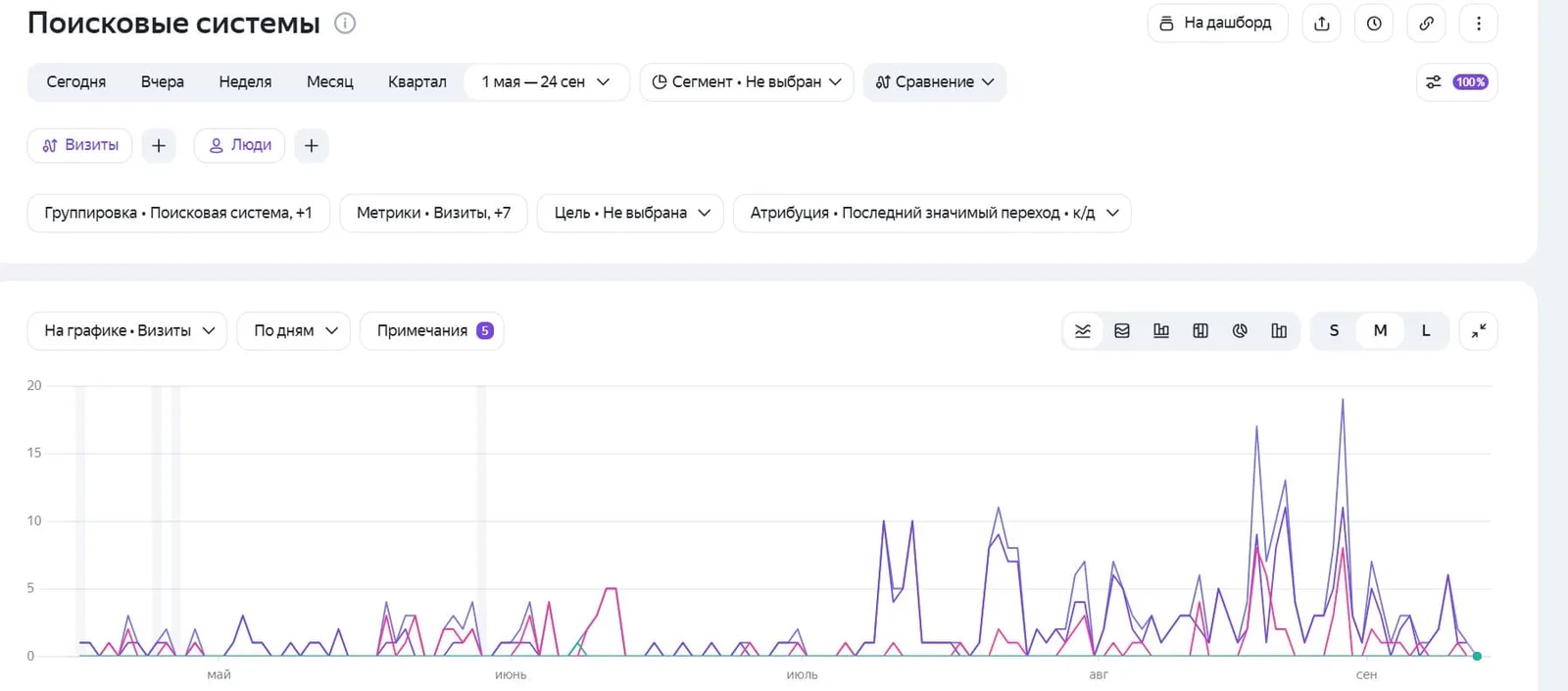This screenshot has width=1568, height=691.
Task: Switch to the area chart icon
Action: coord(1122,331)
